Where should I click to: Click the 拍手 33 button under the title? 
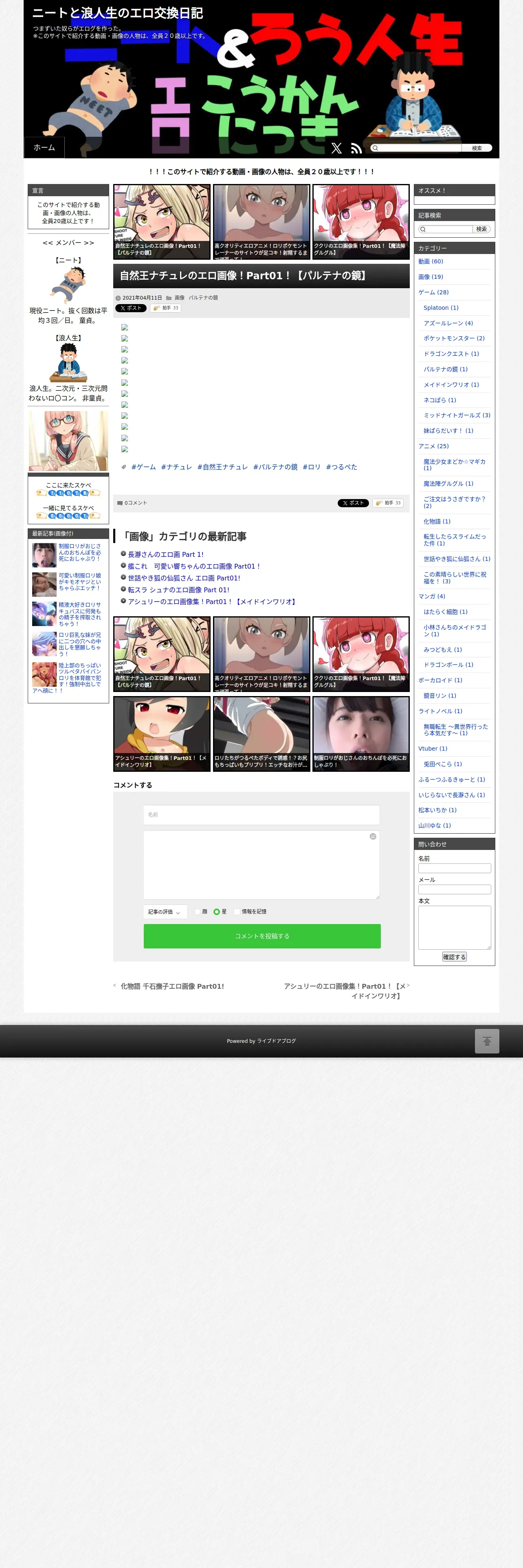[x=166, y=308]
